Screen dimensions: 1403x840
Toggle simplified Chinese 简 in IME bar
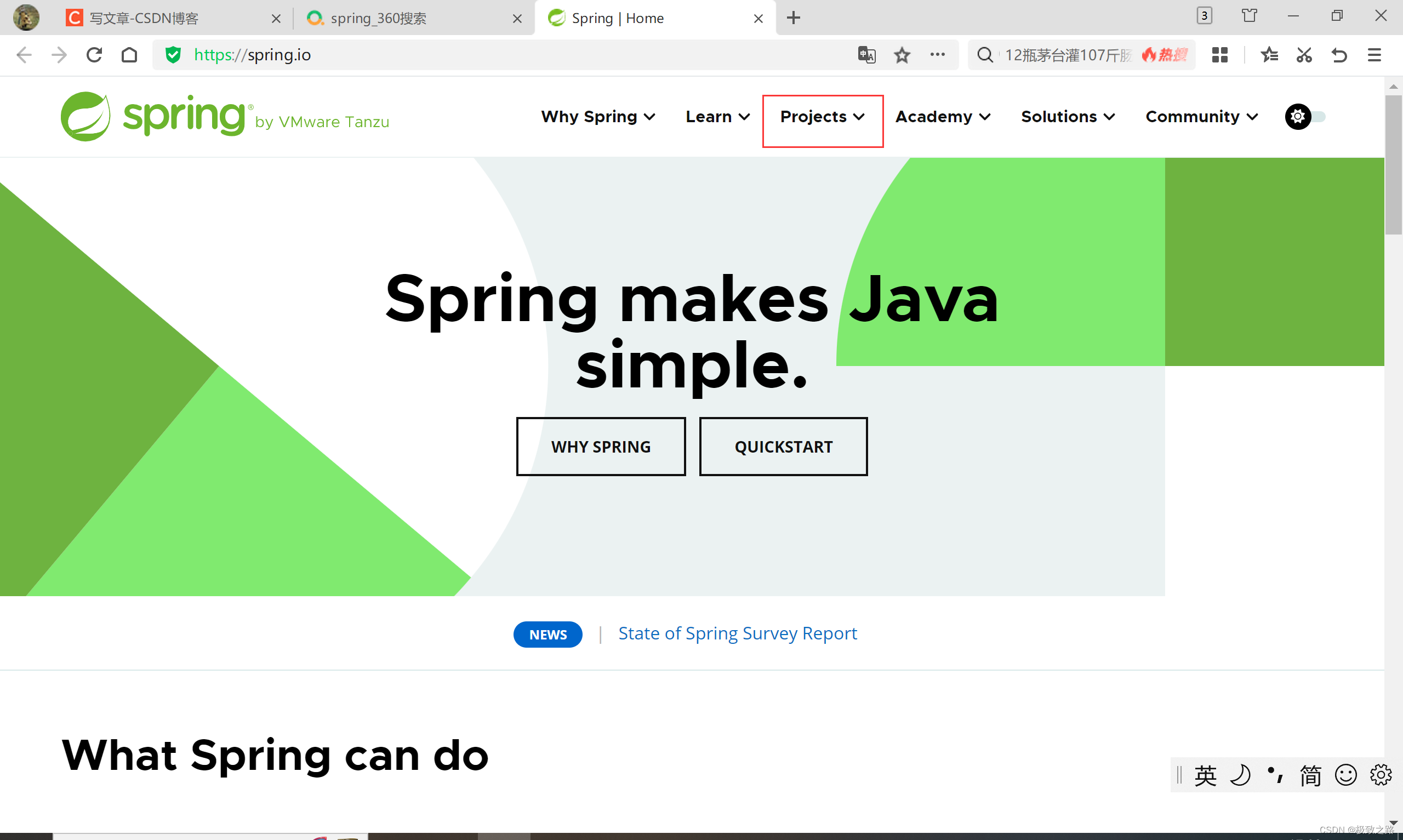pos(1310,775)
